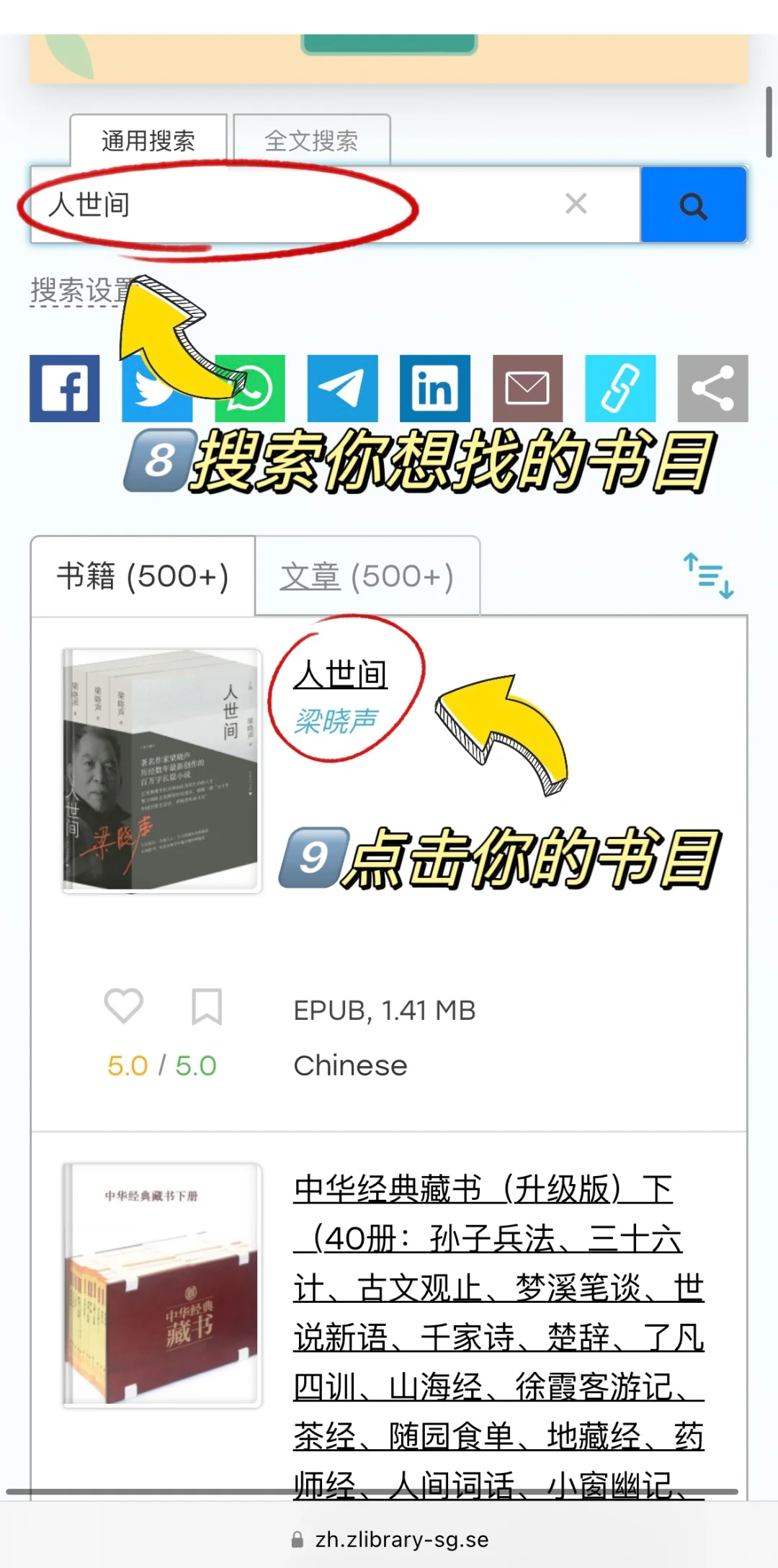This screenshot has height=1568, width=778.
Task: Click the blue search magnifier button
Action: (x=693, y=205)
